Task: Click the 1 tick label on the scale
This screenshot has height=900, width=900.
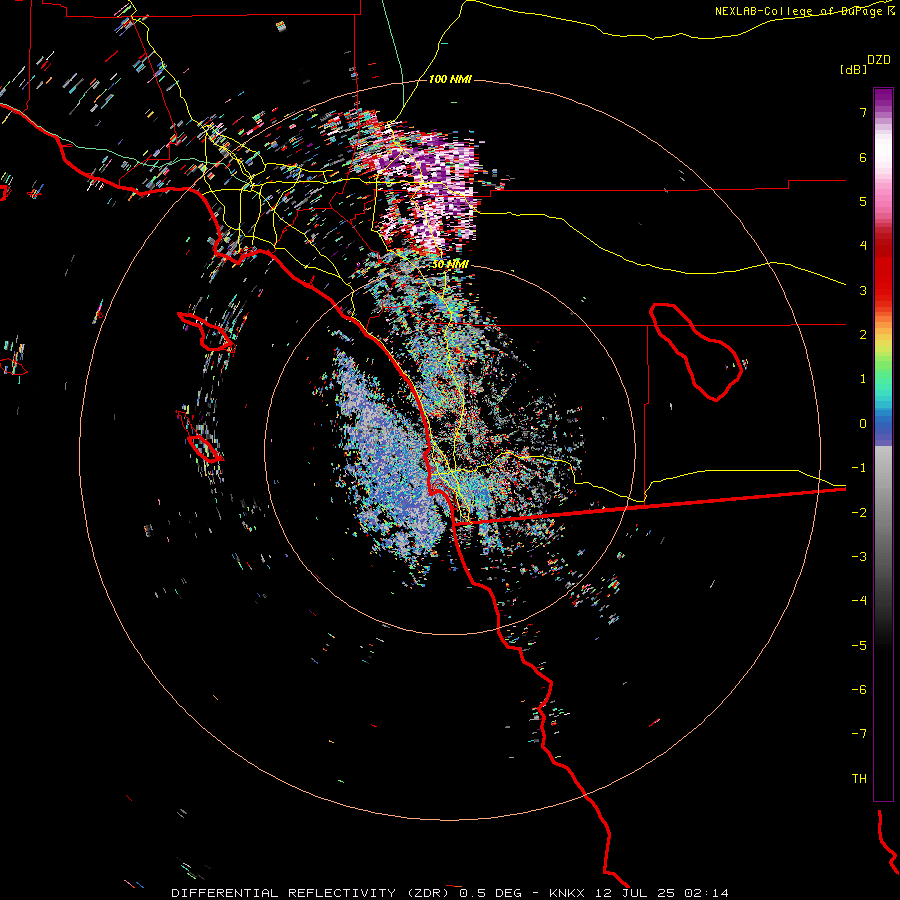Action: click(x=863, y=379)
